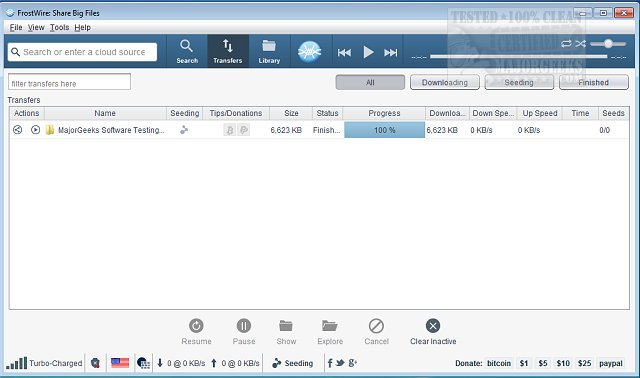This screenshot has width=640, height=378.
Task: Click the filter transfers text box
Action: tap(69, 82)
